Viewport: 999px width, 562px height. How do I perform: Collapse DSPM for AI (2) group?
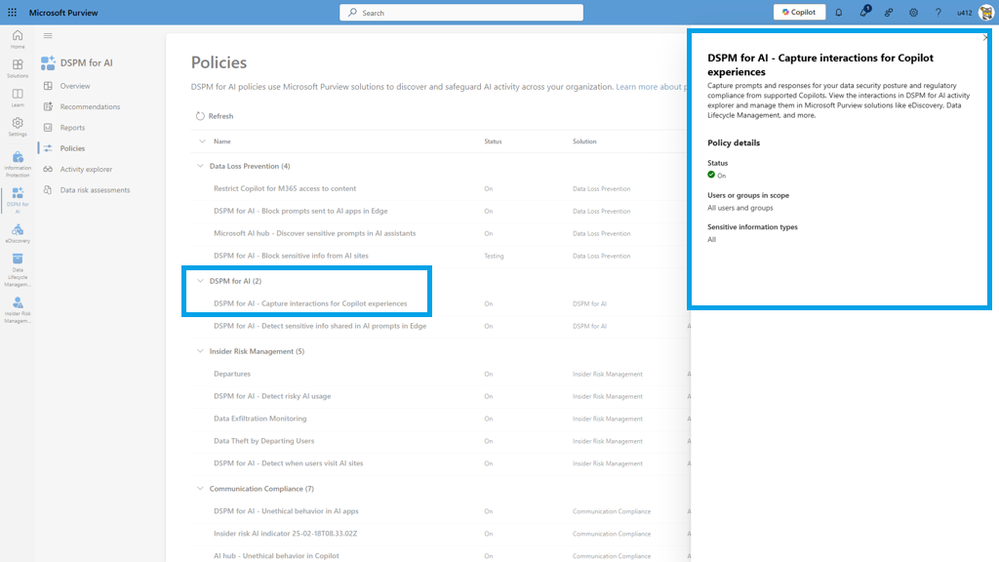[x=200, y=281]
